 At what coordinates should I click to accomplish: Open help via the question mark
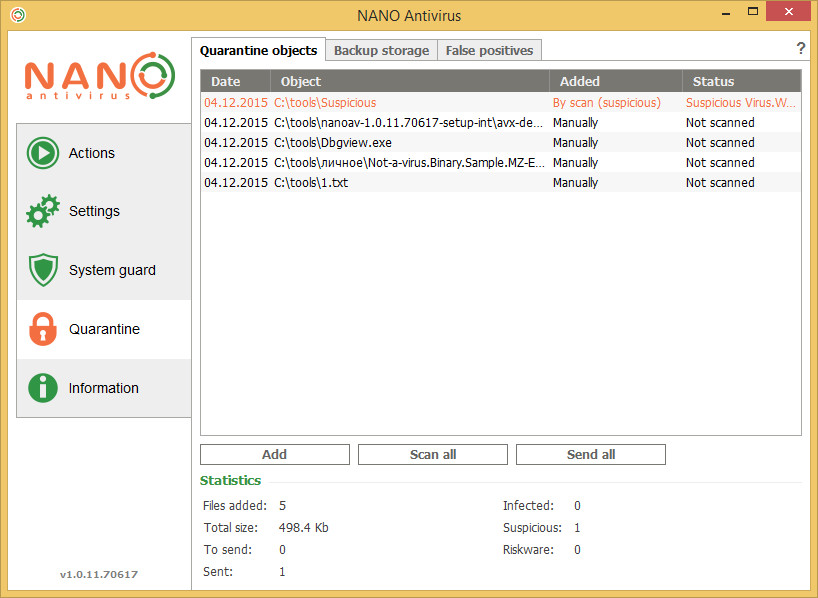click(x=801, y=49)
